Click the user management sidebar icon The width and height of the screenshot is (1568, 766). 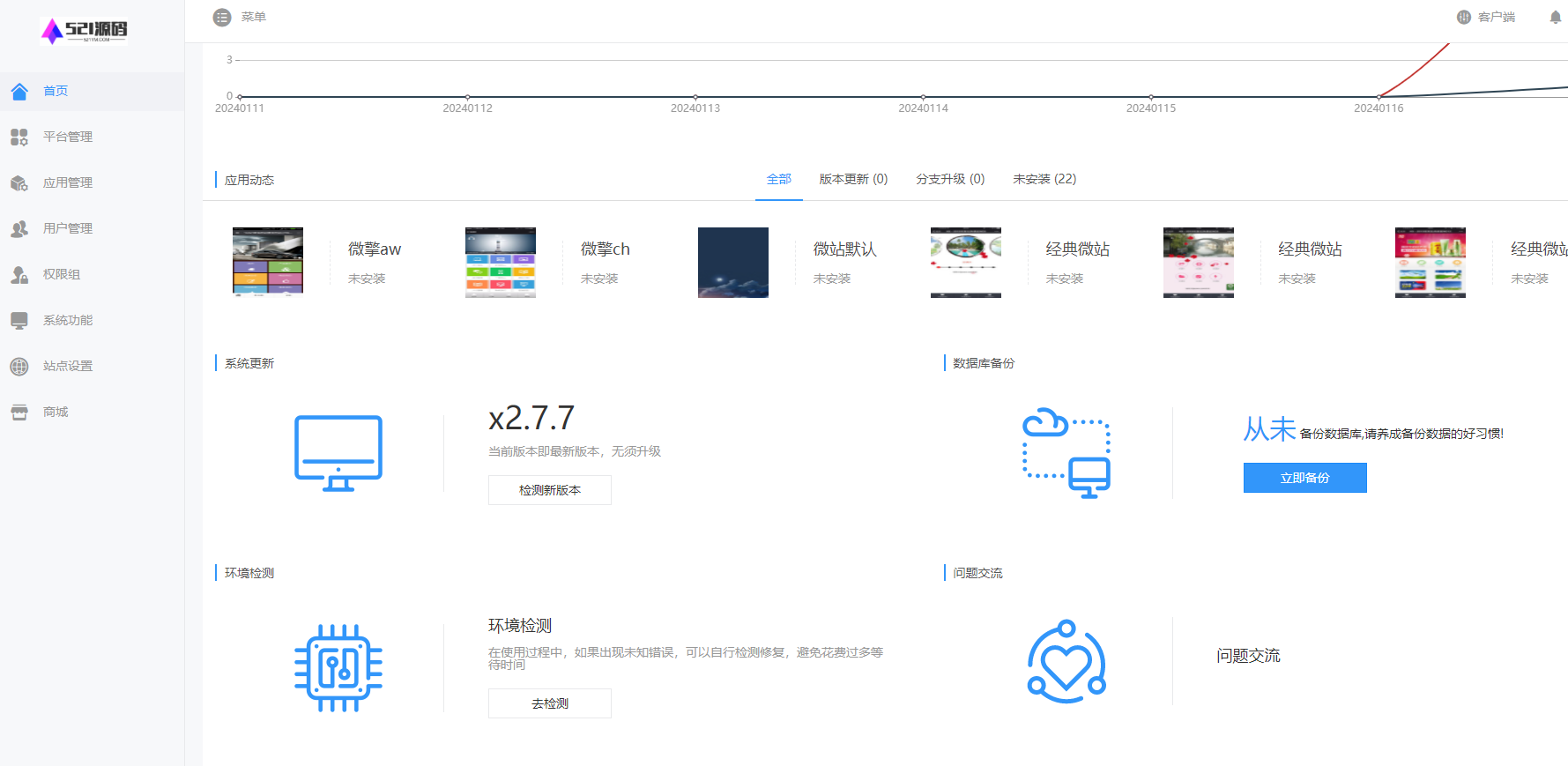click(19, 228)
